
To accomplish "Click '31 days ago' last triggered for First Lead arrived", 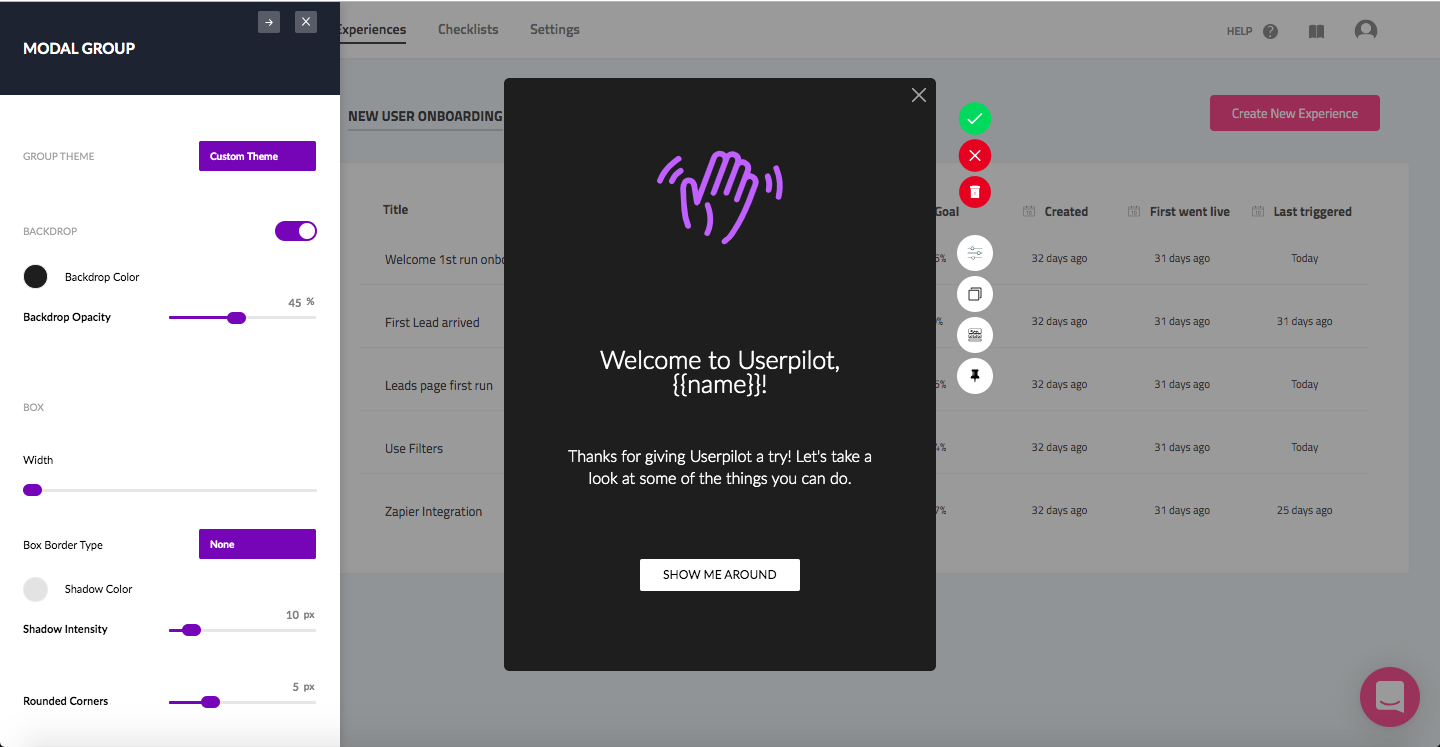I will point(1304,322).
